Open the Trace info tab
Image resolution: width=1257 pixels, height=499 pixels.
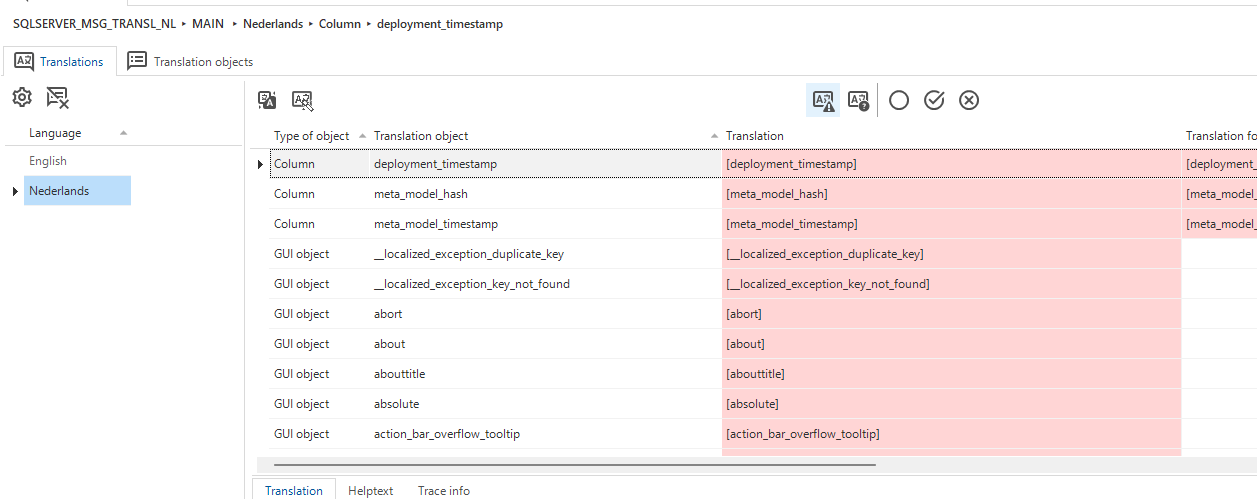(444, 490)
